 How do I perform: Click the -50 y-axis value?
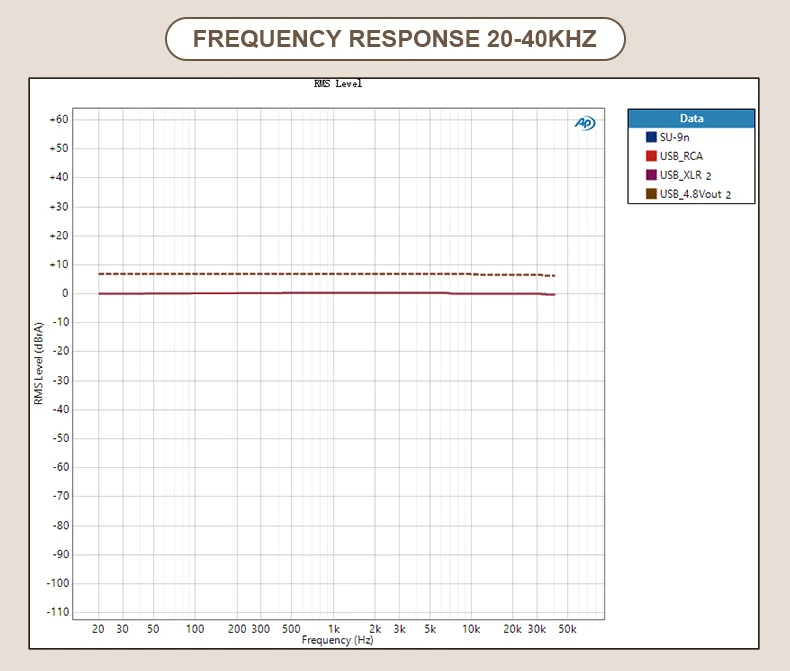coord(60,438)
